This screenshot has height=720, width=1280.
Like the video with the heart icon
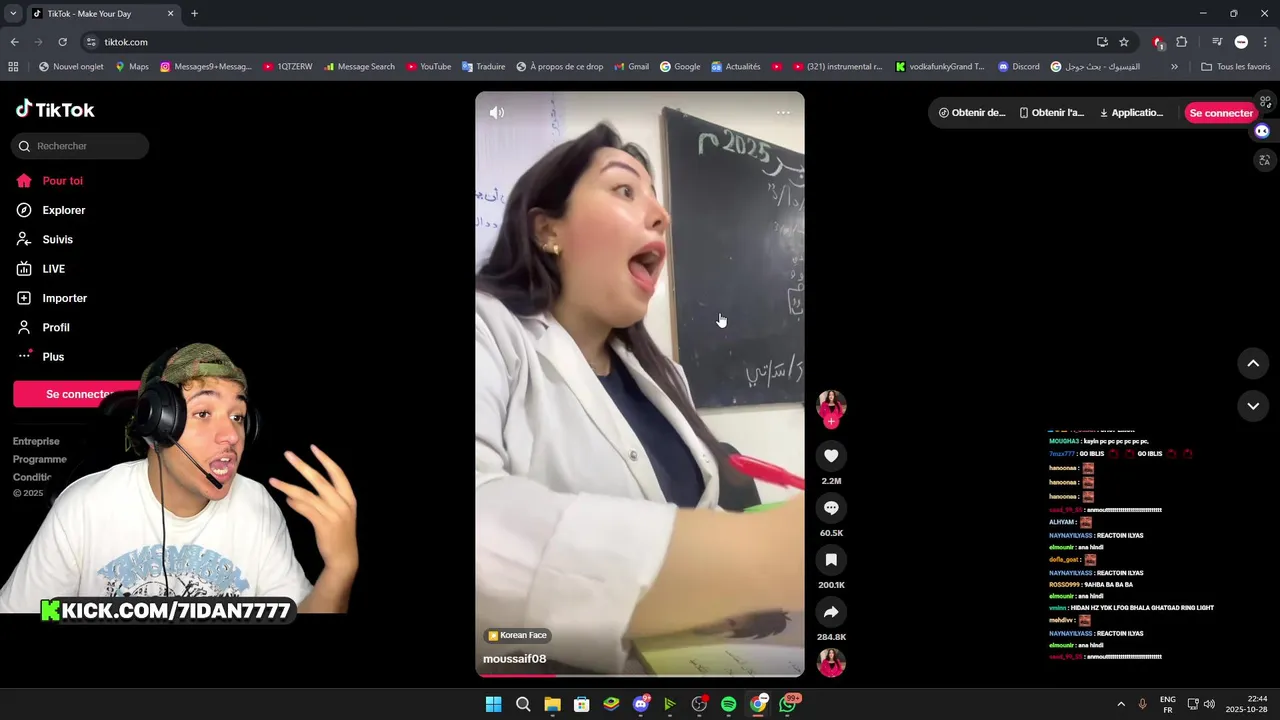831,456
